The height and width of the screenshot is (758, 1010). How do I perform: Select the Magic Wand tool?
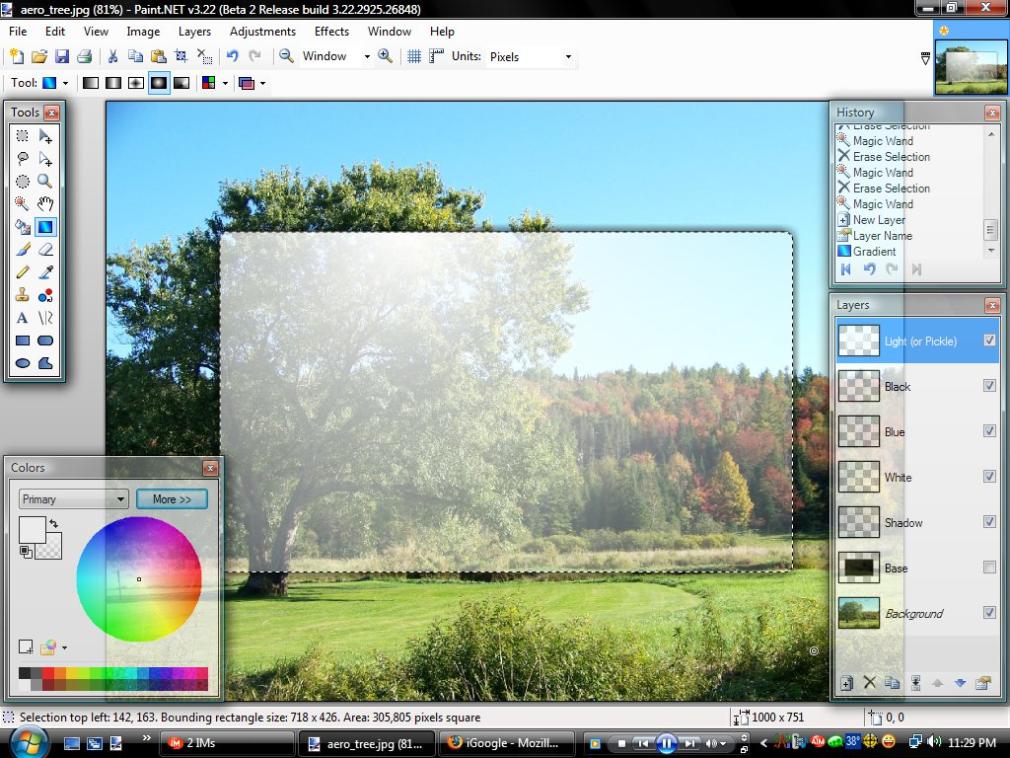(x=22, y=203)
